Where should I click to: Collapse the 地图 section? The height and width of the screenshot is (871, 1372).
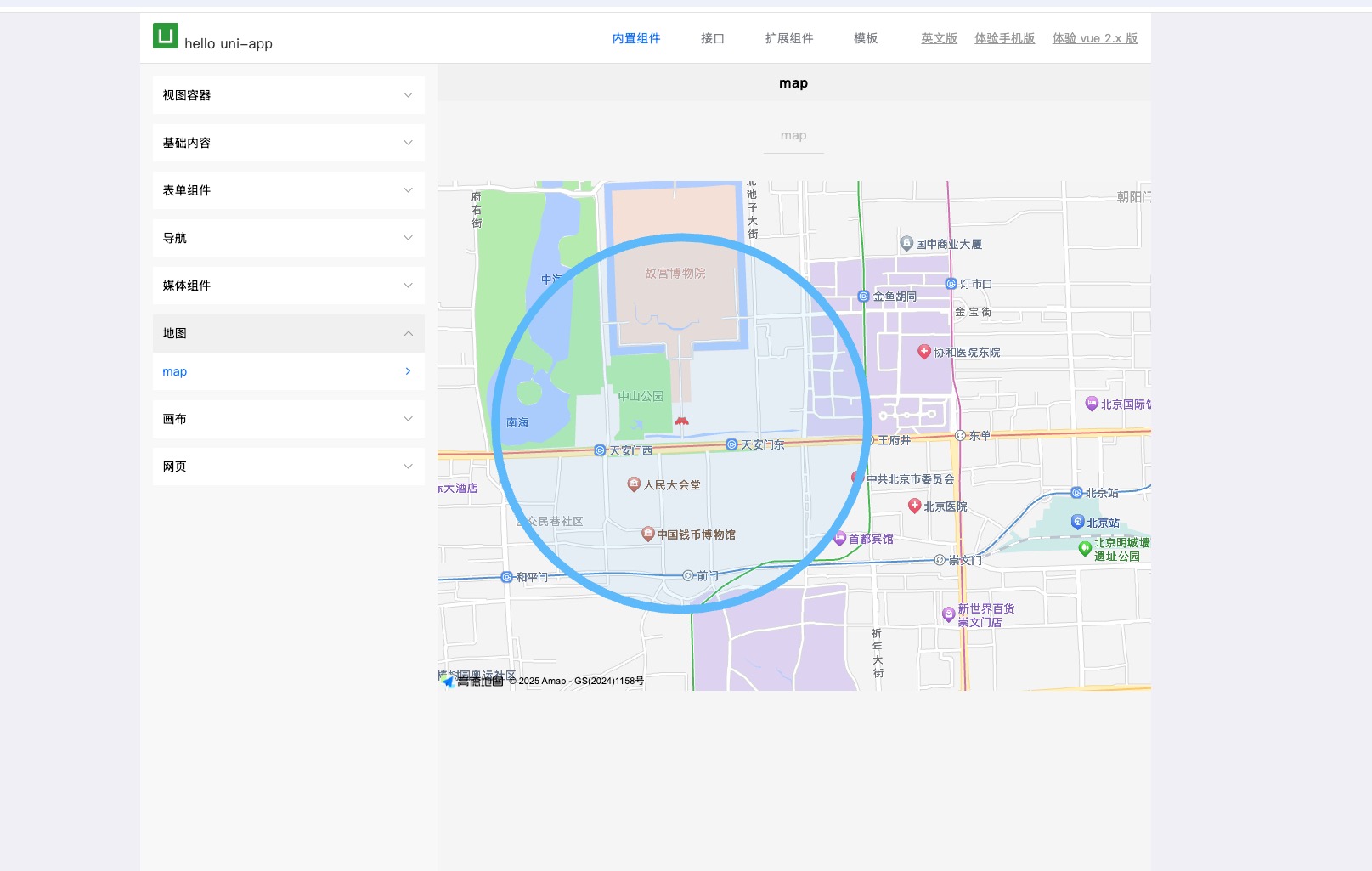coord(289,333)
